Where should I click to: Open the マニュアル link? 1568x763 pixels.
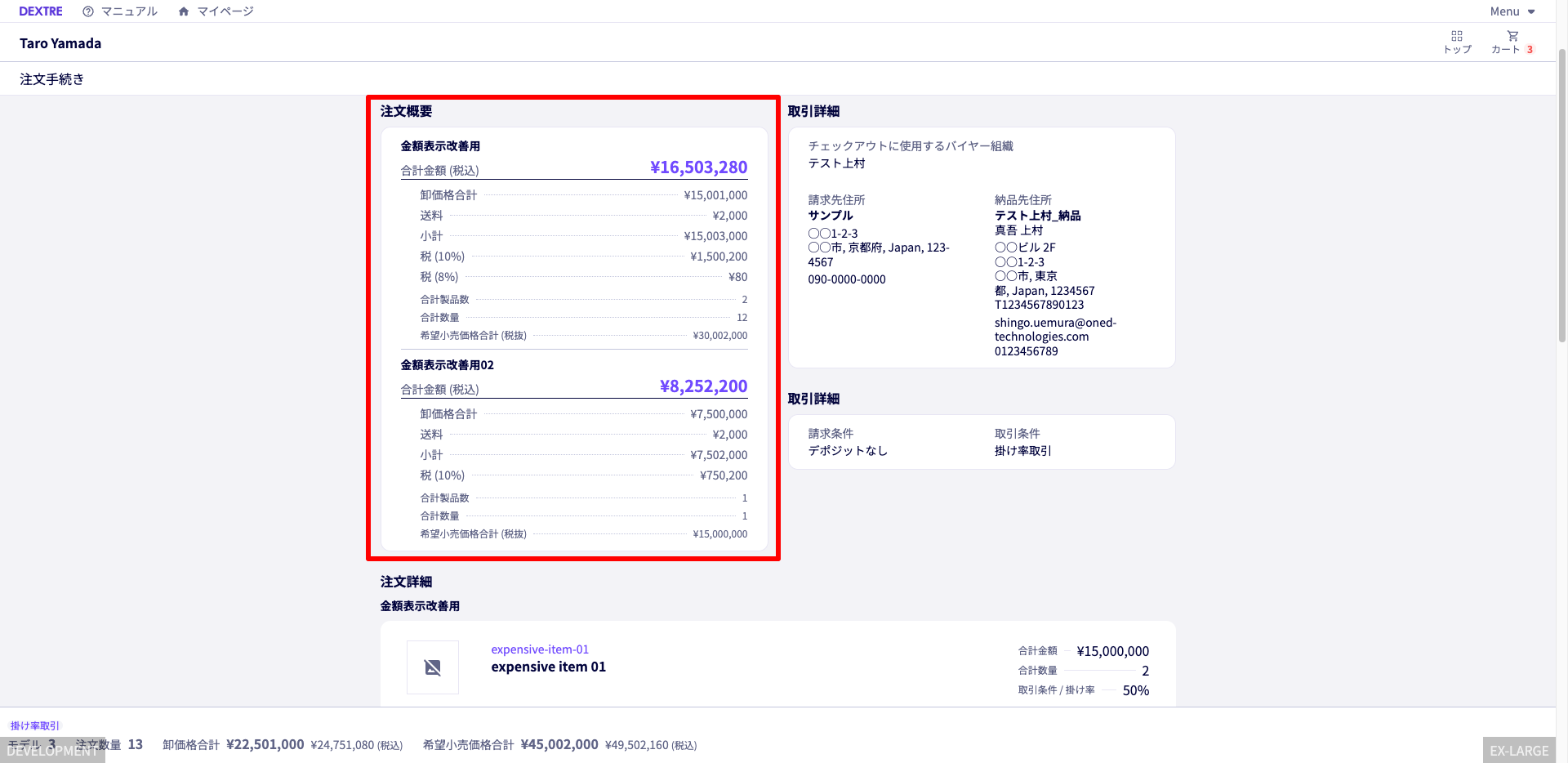pos(129,11)
